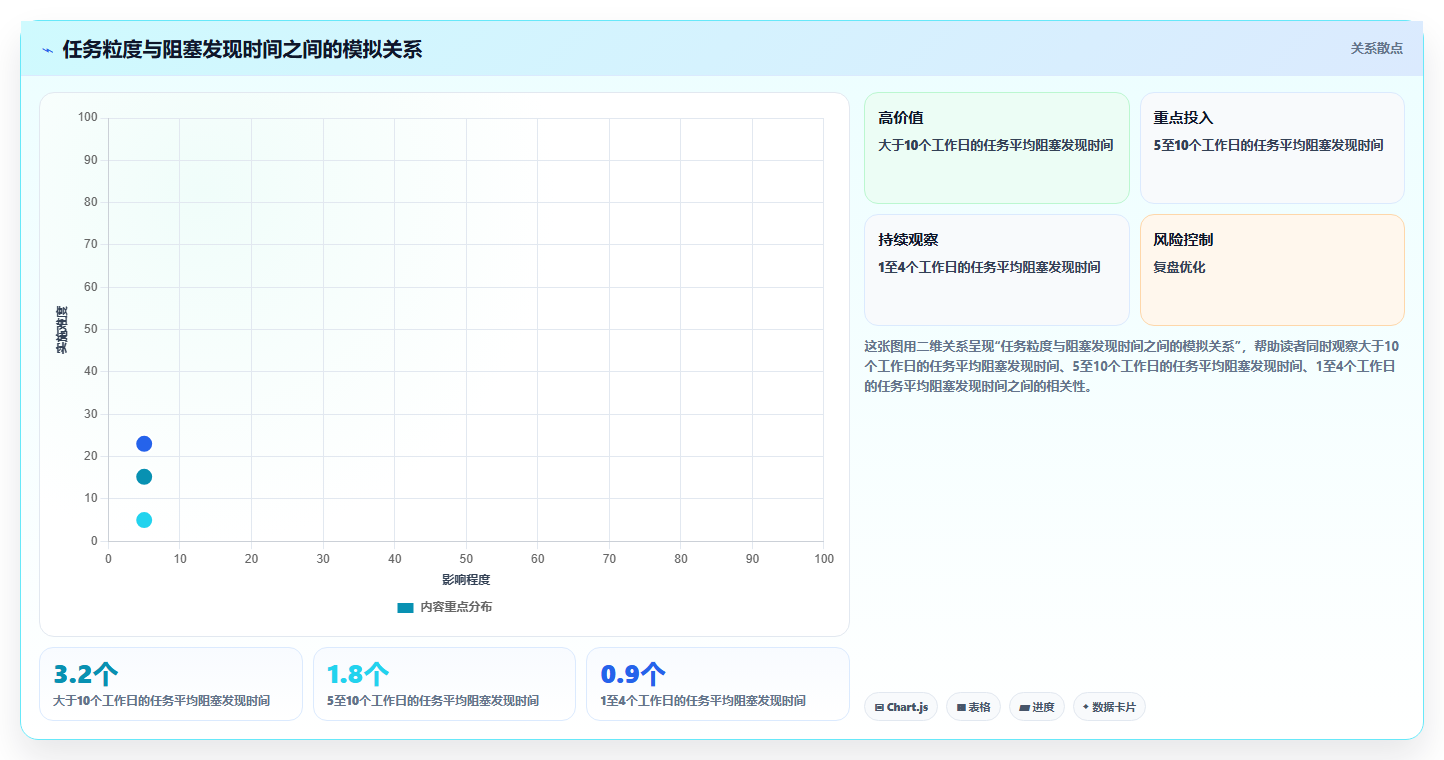This screenshot has height=760, width=1444.
Task: Click the 大于10个工作日 label under 3.2个
Action: point(161,701)
